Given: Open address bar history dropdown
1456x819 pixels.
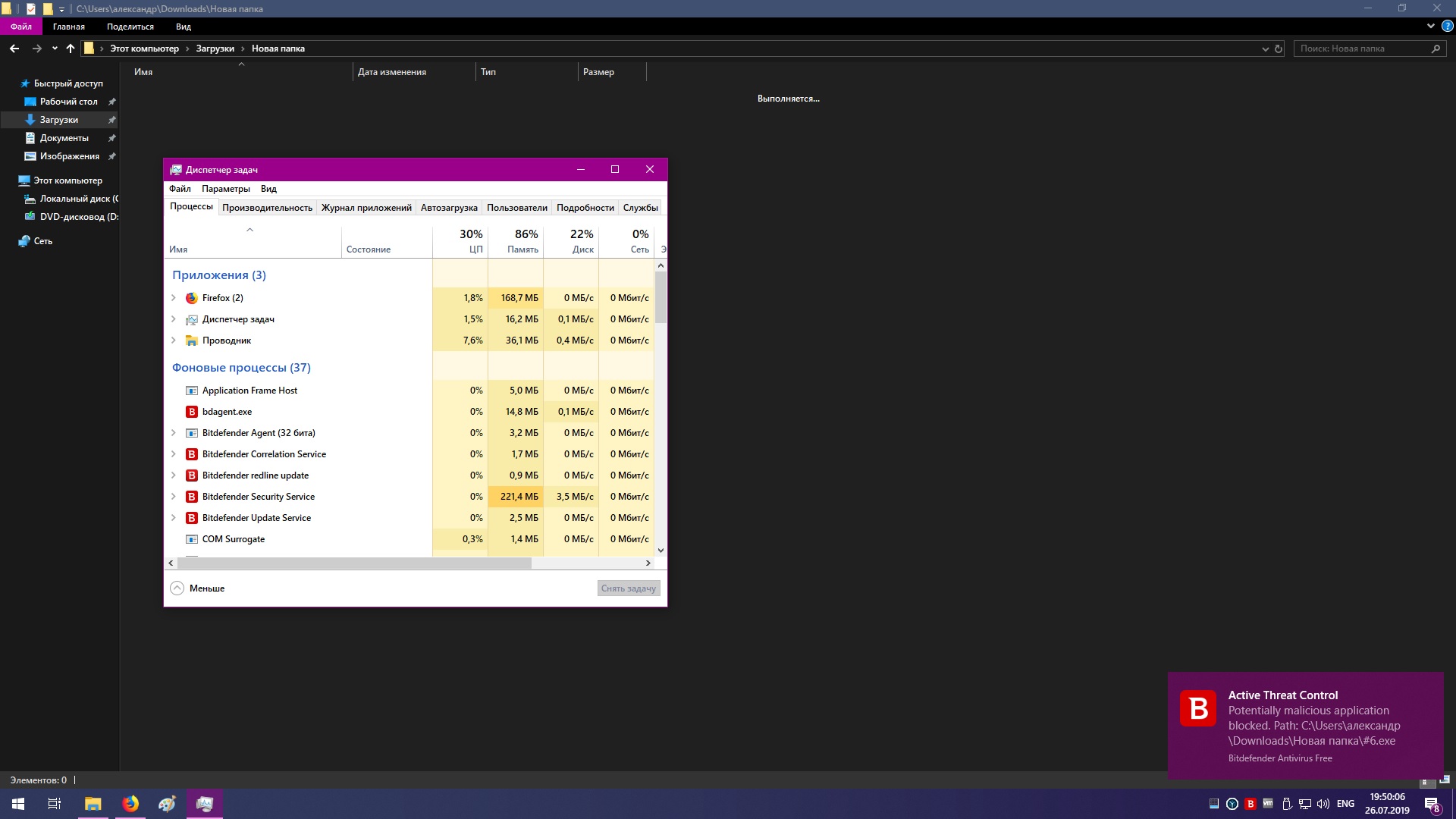Looking at the screenshot, I should 1265,49.
